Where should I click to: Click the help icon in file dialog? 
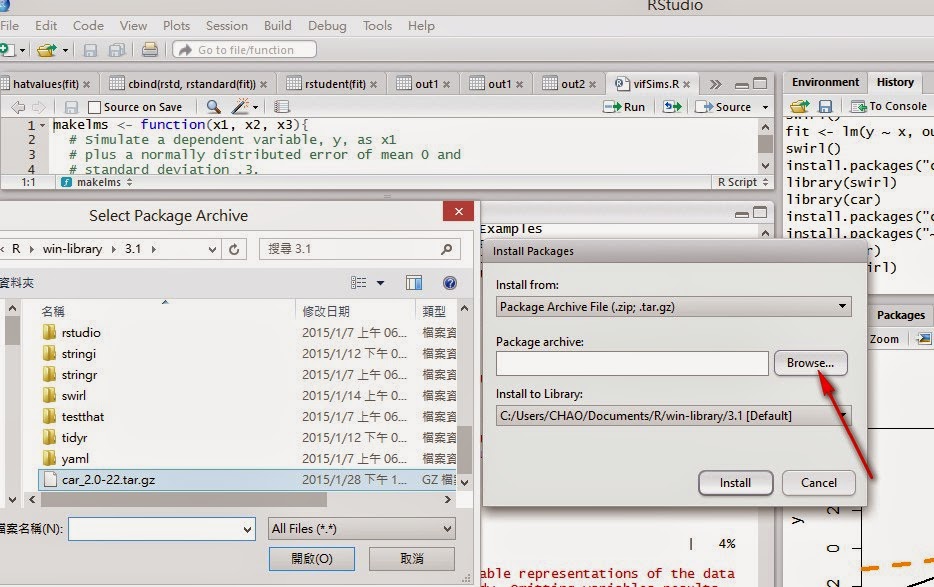point(450,283)
